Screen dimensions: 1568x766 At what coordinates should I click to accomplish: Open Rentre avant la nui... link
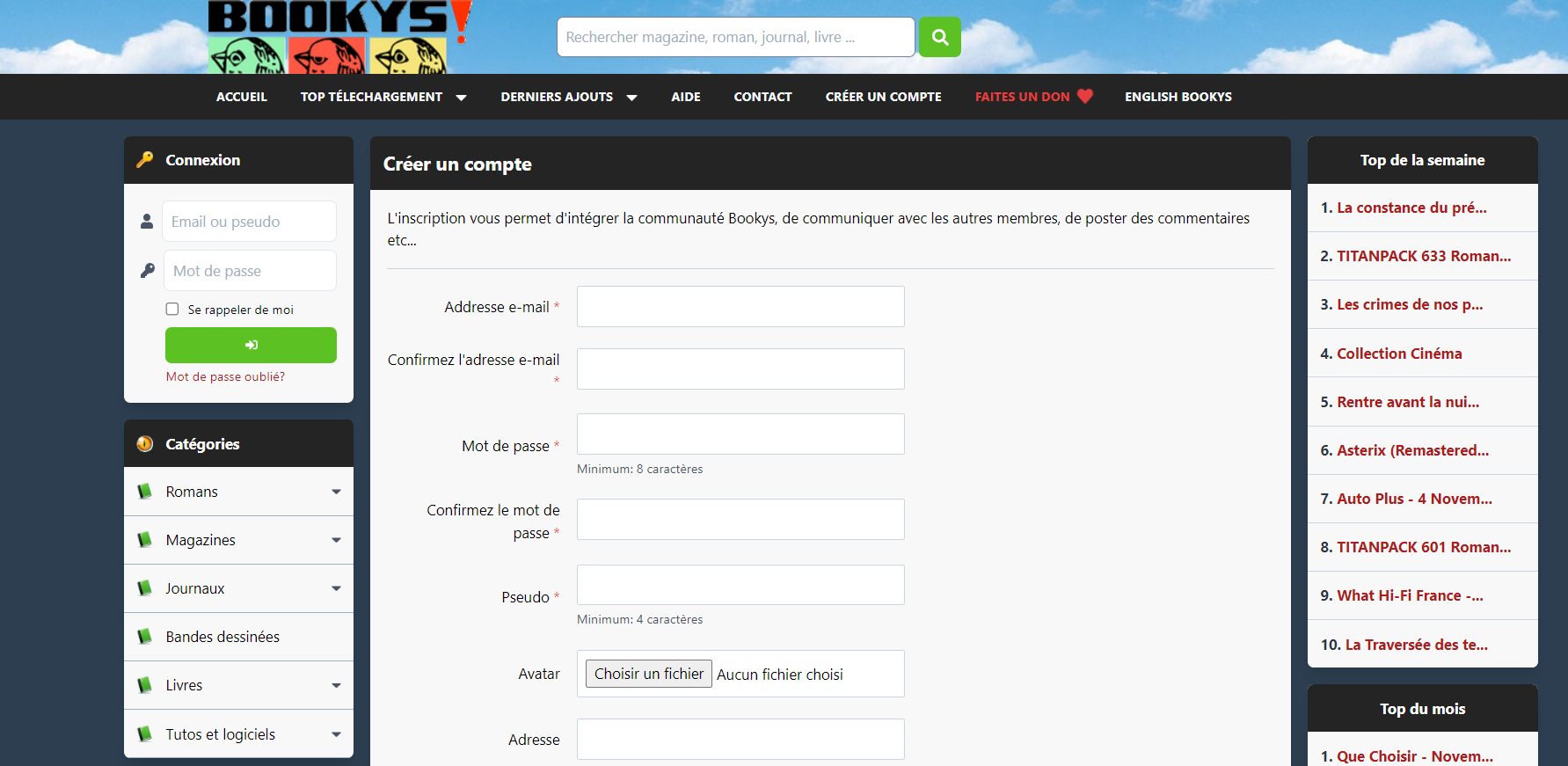click(1408, 402)
